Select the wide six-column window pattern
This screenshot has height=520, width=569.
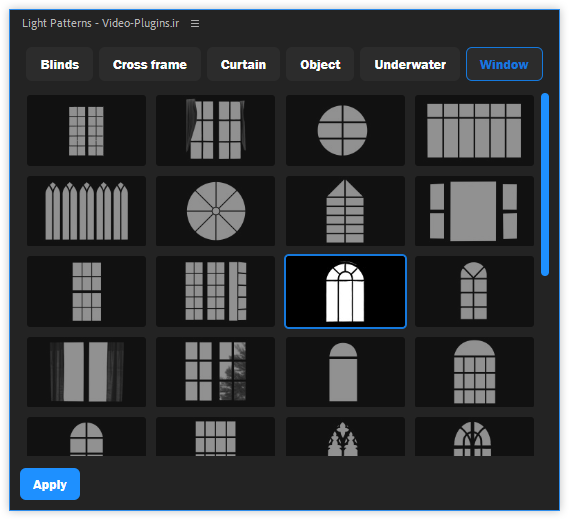tap(474, 130)
